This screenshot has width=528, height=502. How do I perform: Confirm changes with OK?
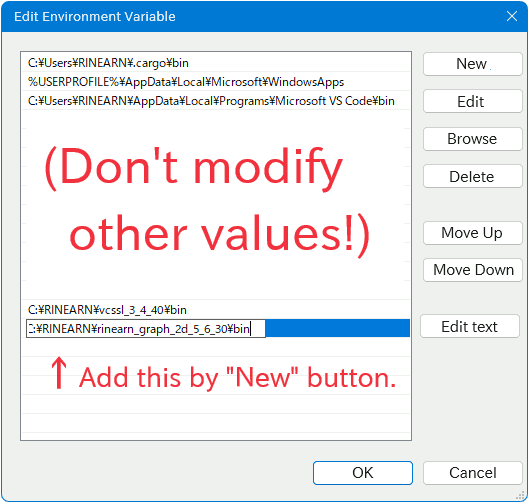coord(363,473)
